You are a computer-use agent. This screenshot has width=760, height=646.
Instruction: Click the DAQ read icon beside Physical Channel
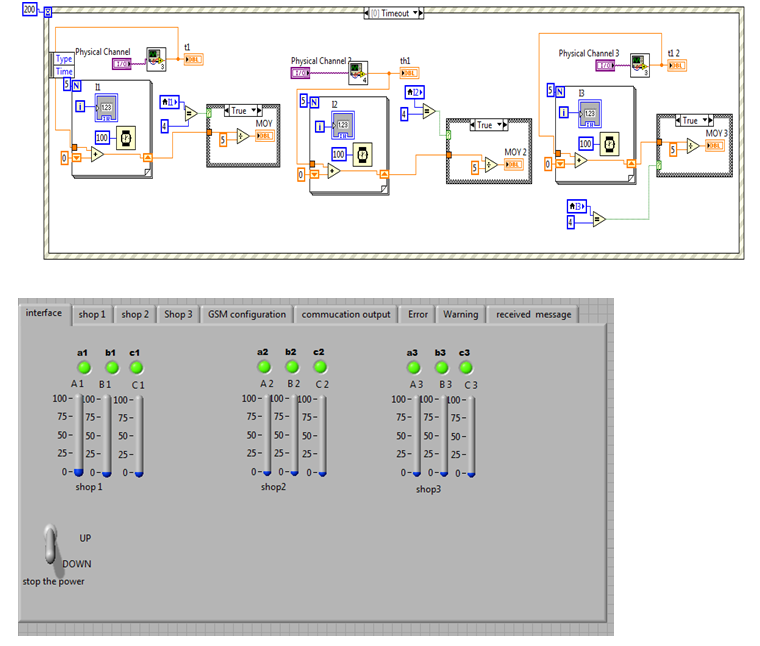click(156, 59)
